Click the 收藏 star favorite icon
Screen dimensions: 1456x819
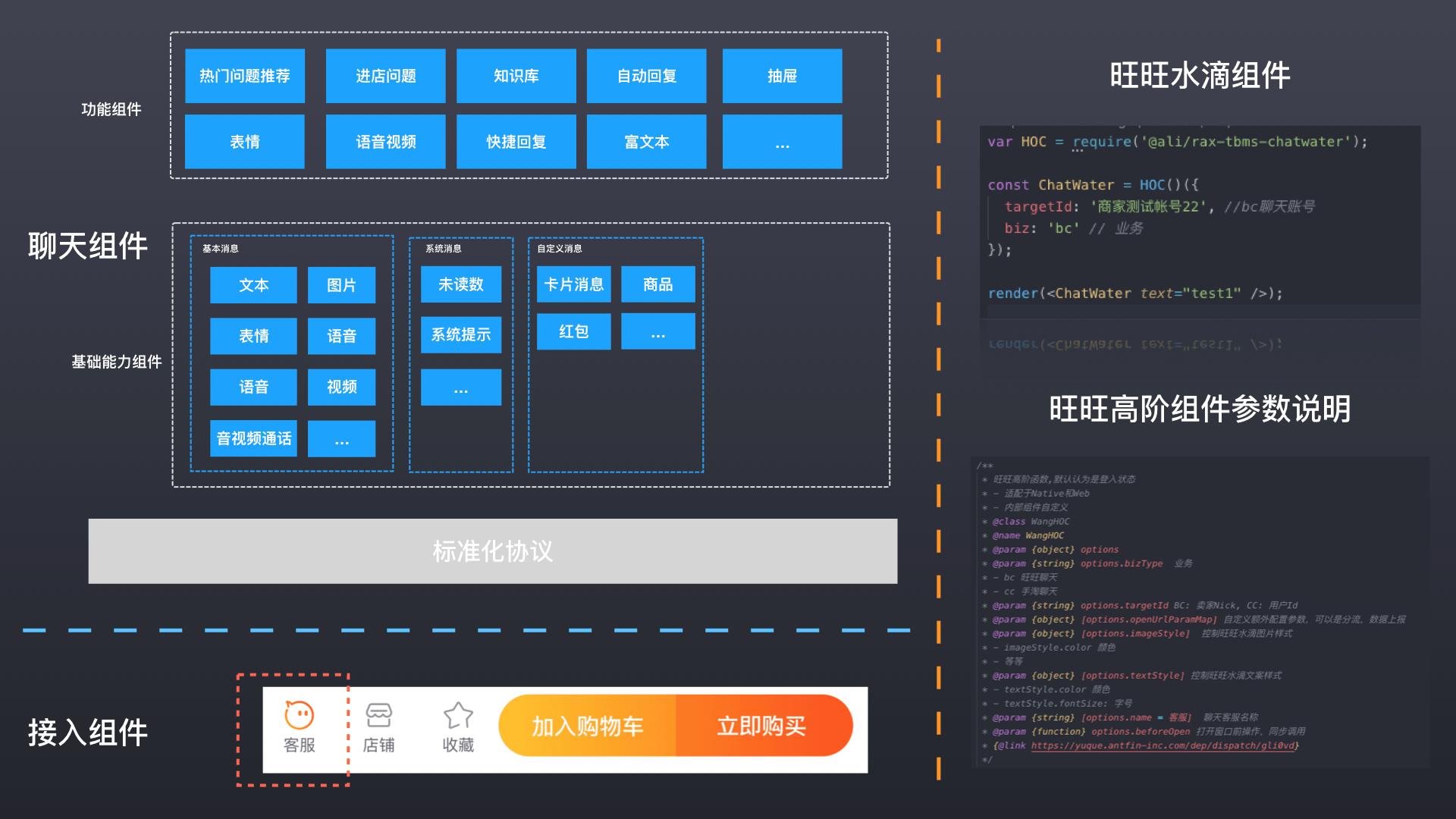(x=458, y=716)
